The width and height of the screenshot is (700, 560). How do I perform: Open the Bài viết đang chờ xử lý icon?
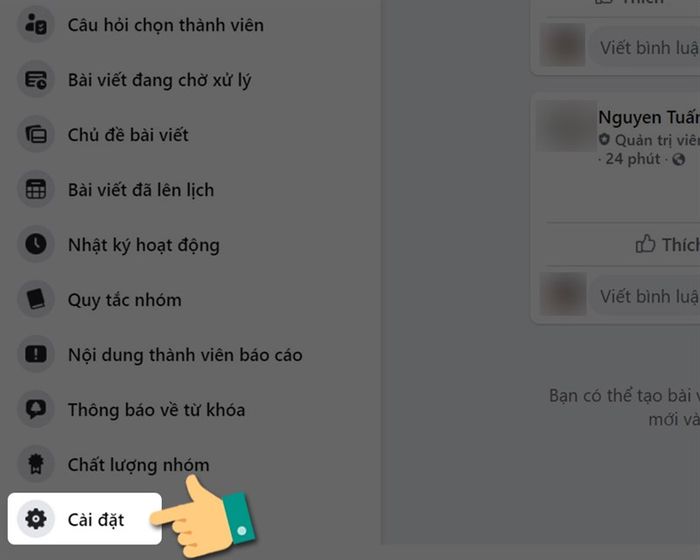(x=36, y=79)
